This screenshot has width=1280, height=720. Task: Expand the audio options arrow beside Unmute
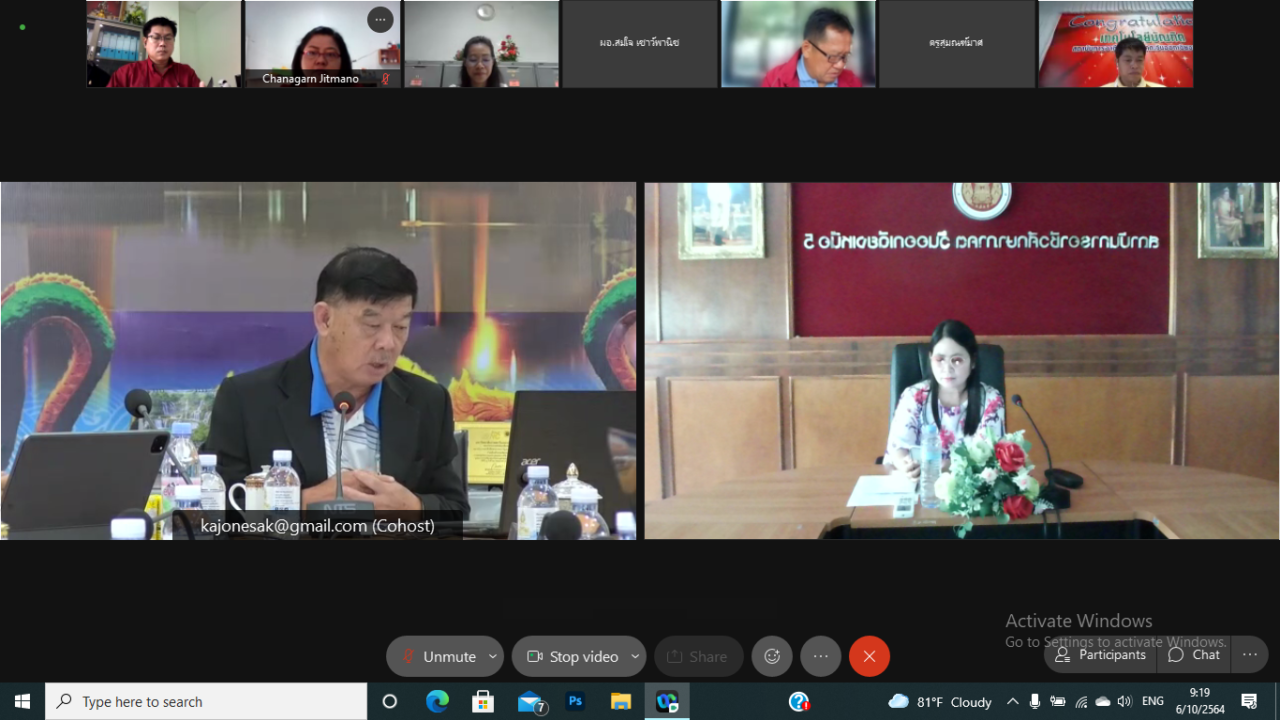coord(492,657)
